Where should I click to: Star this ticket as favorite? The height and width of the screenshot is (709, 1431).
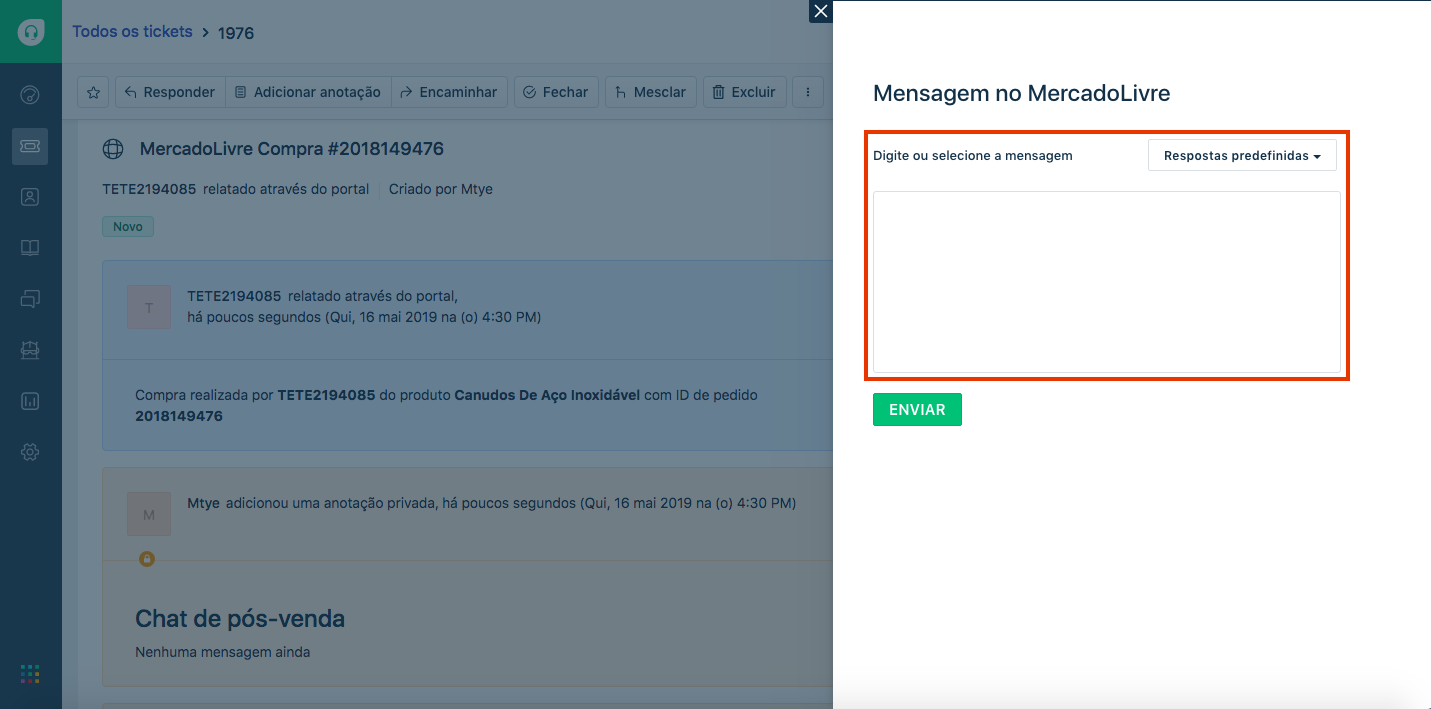pos(93,92)
